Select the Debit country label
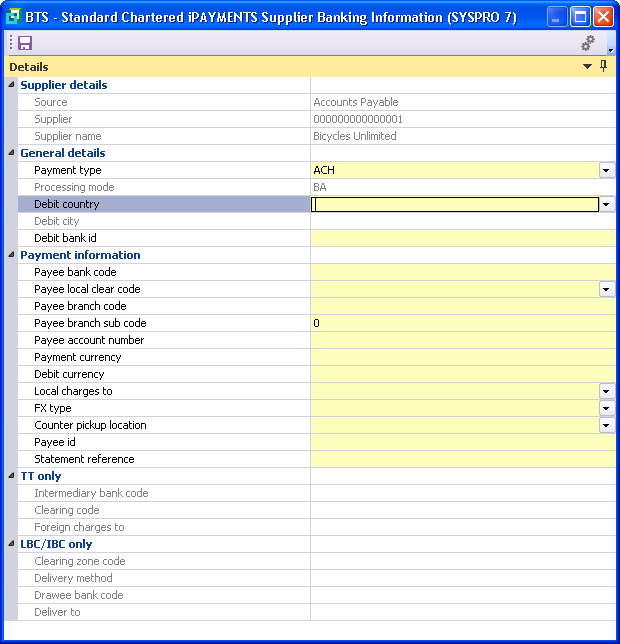620x644 pixels. (x=67, y=204)
